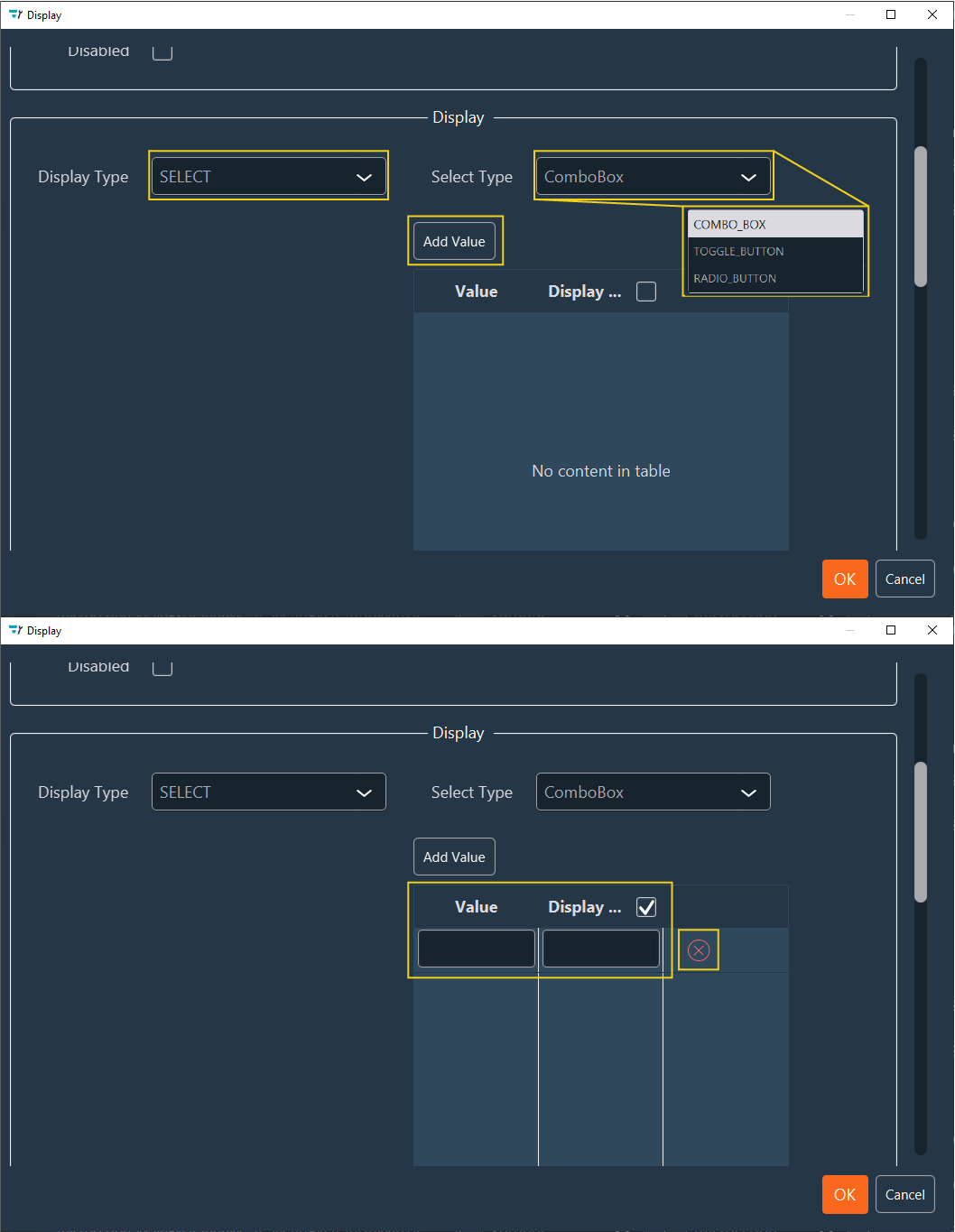Screen dimensions: 955x1232
Task: Click the Value input field in the new row
Action: [x=476, y=948]
